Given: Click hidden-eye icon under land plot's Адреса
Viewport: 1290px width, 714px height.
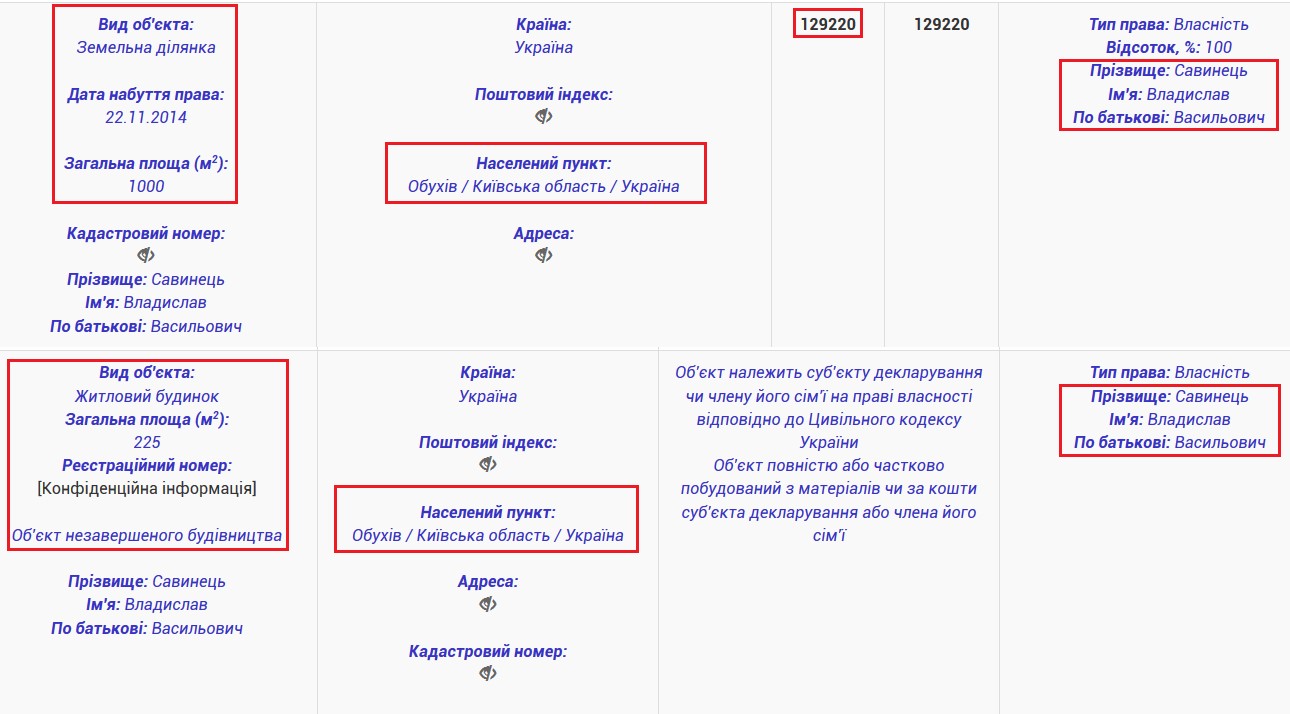Looking at the screenshot, I should pyautogui.click(x=544, y=255).
